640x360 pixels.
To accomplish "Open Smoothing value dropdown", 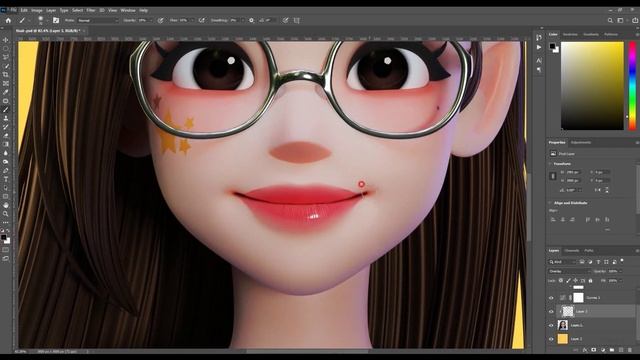I will (x=242, y=20).
